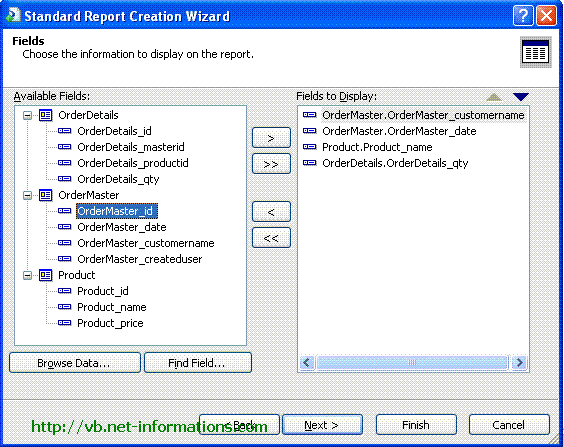Click the OrderDetails table icon
564x447 pixels.
coord(46,115)
